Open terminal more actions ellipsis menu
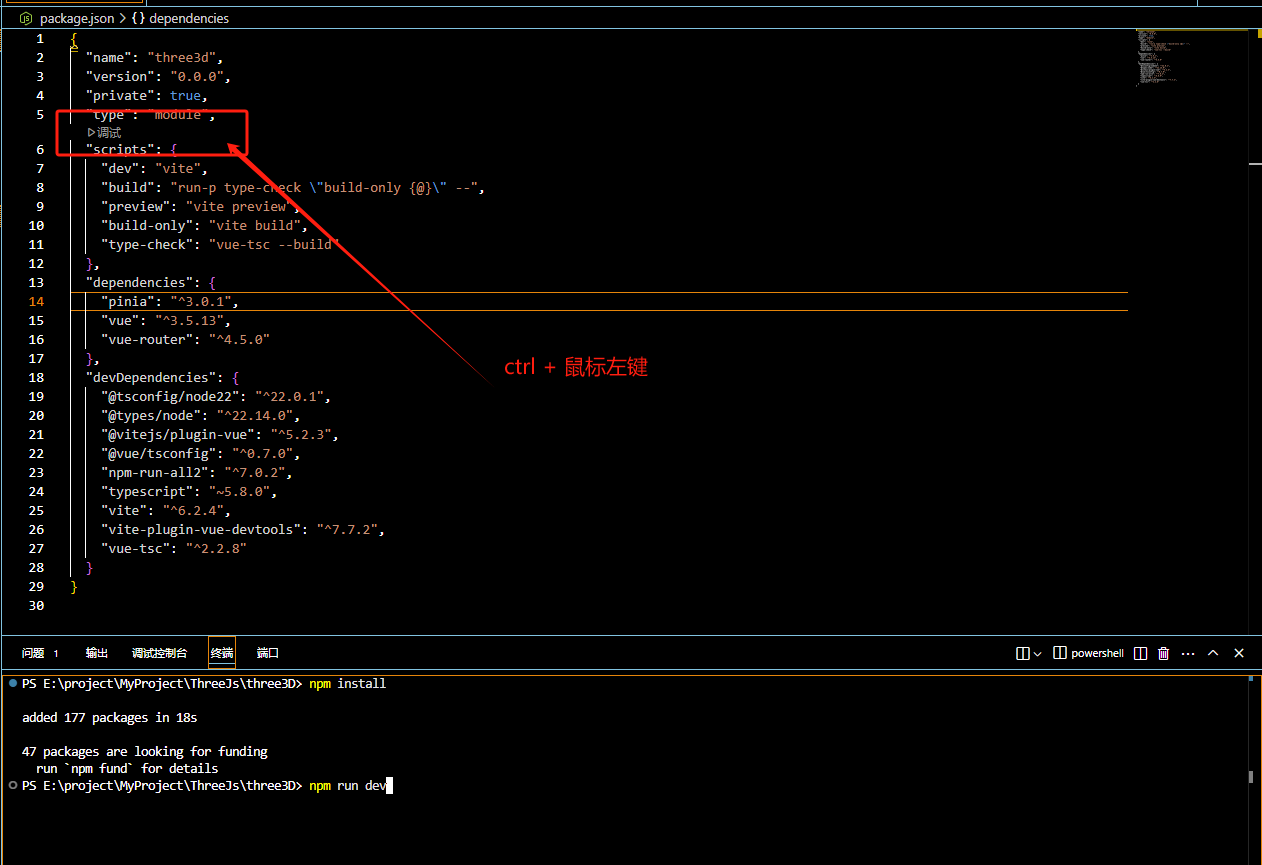Screen dimensions: 1262x865 [x=1188, y=653]
